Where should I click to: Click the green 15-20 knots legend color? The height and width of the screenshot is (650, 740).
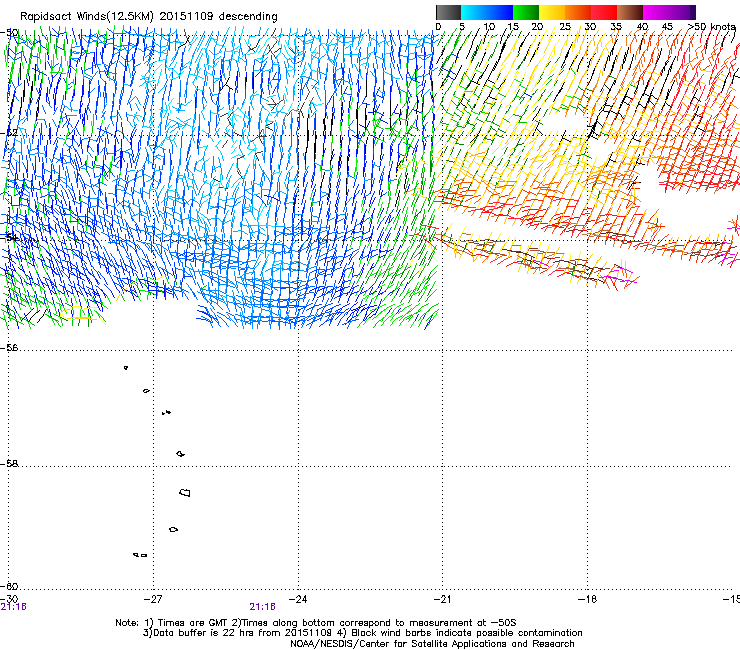click(526, 12)
